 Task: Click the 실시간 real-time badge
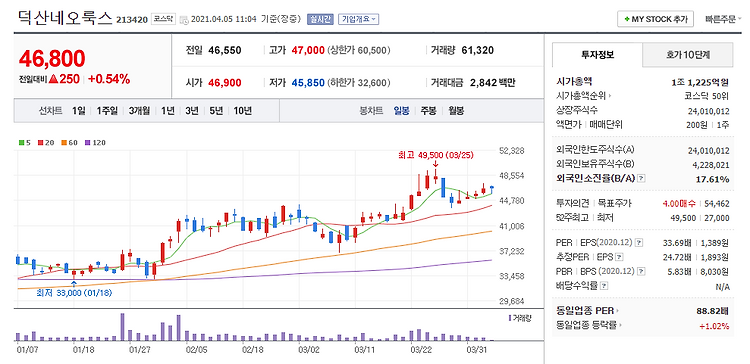pos(320,20)
